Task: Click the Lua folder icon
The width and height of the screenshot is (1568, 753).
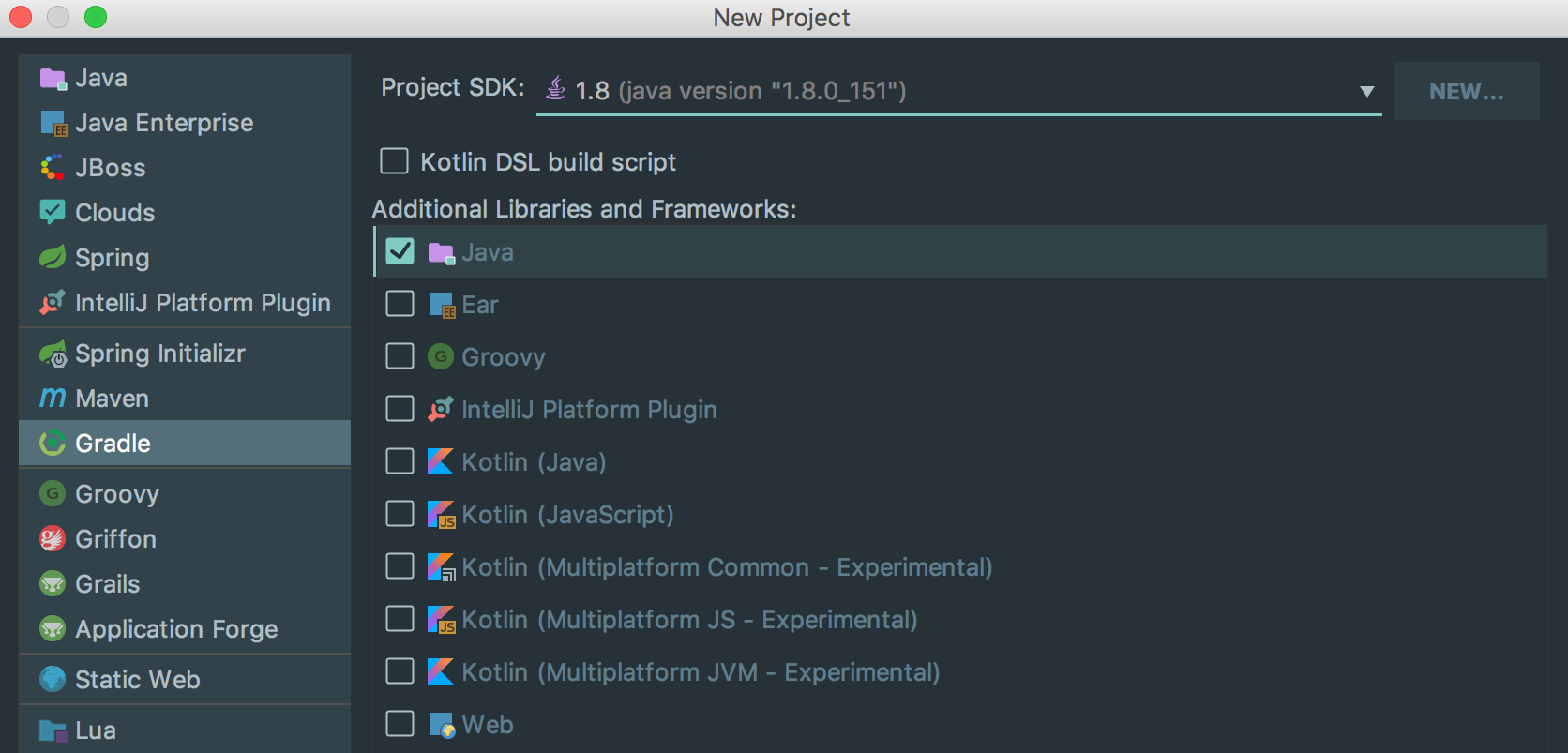Action: click(53, 730)
